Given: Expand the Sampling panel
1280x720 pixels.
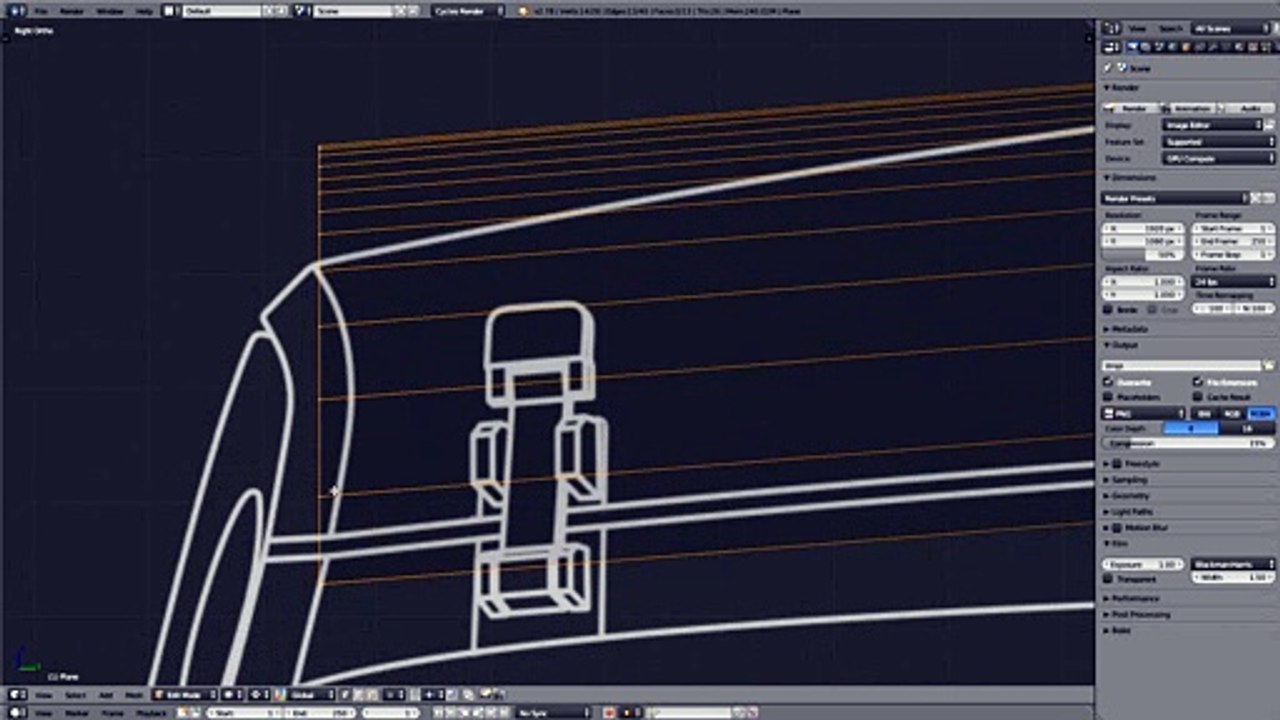Looking at the screenshot, I should (x=1130, y=480).
